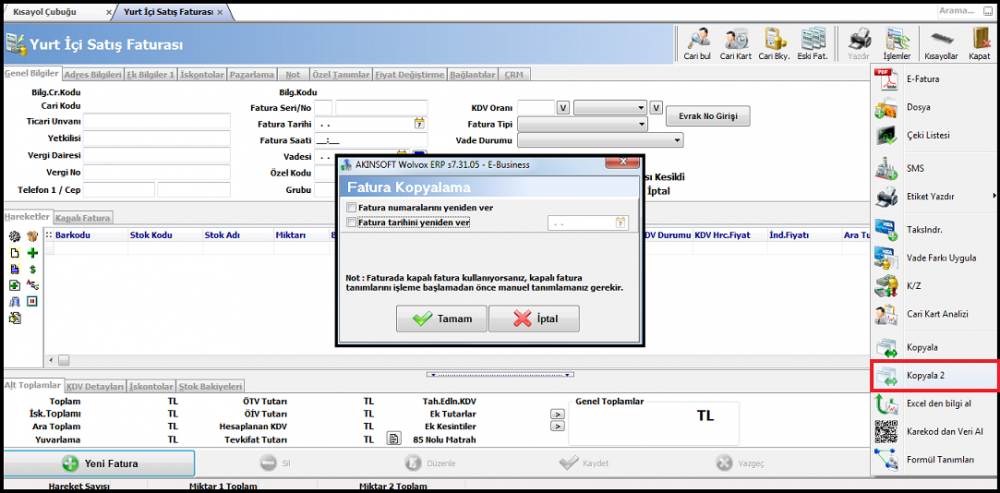Viewport: 1000px width, 493px height.
Task: Open Fatura Tarihi calendar picker
Action: pos(419,124)
